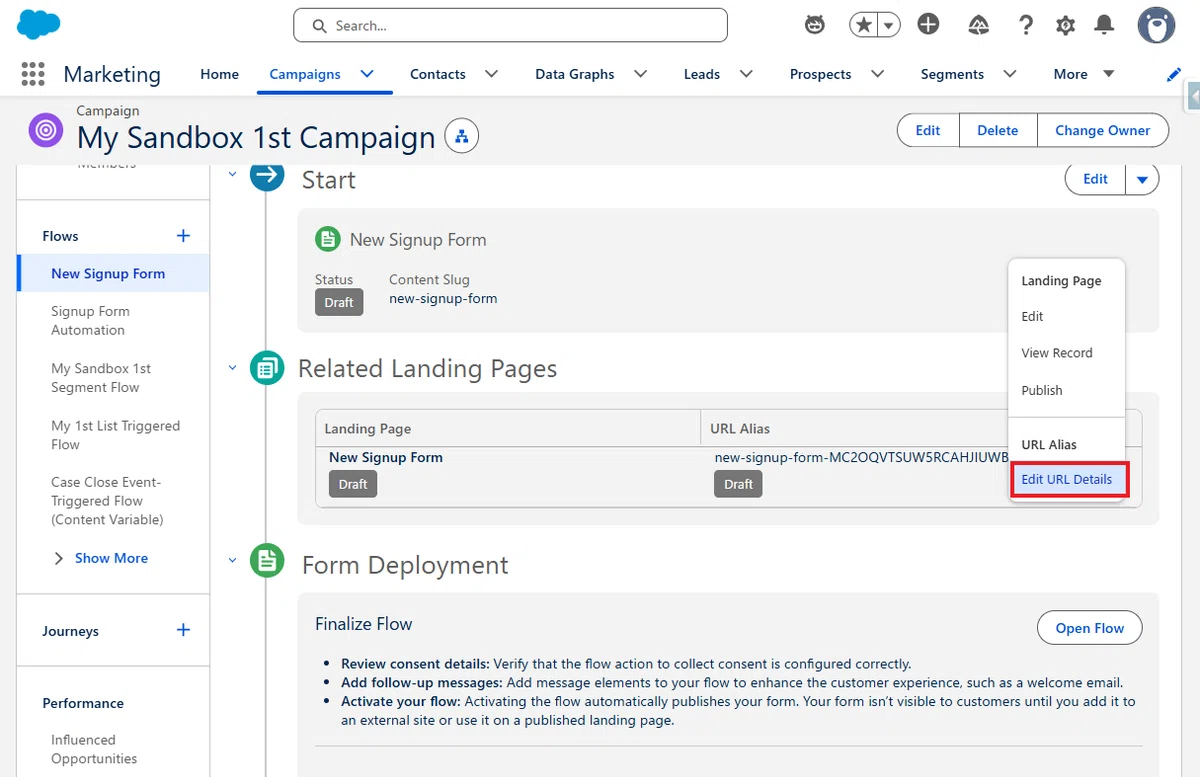Expand the Segments tab dropdown chevron
The height and width of the screenshot is (777, 1200).
click(1010, 74)
